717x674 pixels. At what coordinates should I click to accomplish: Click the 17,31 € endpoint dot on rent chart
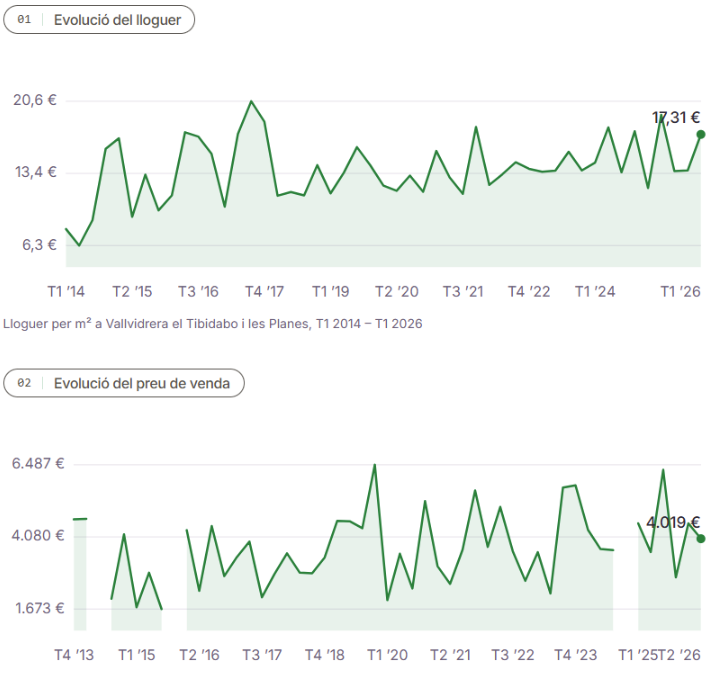pos(701,134)
